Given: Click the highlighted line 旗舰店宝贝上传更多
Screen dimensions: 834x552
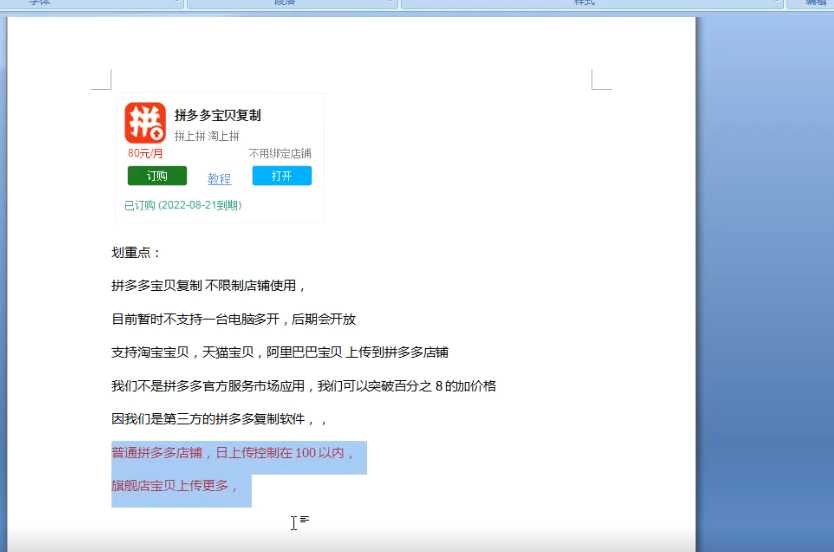Looking at the screenshot, I should pos(174,486).
